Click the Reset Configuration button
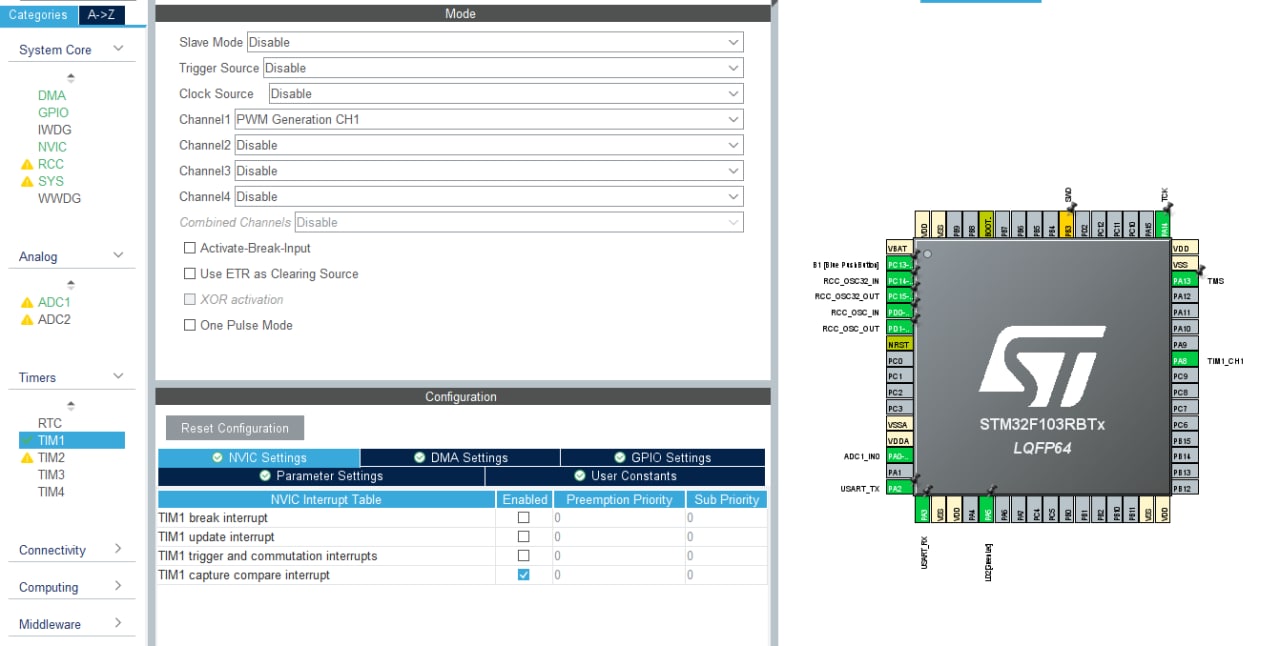The width and height of the screenshot is (1280, 646). (235, 428)
